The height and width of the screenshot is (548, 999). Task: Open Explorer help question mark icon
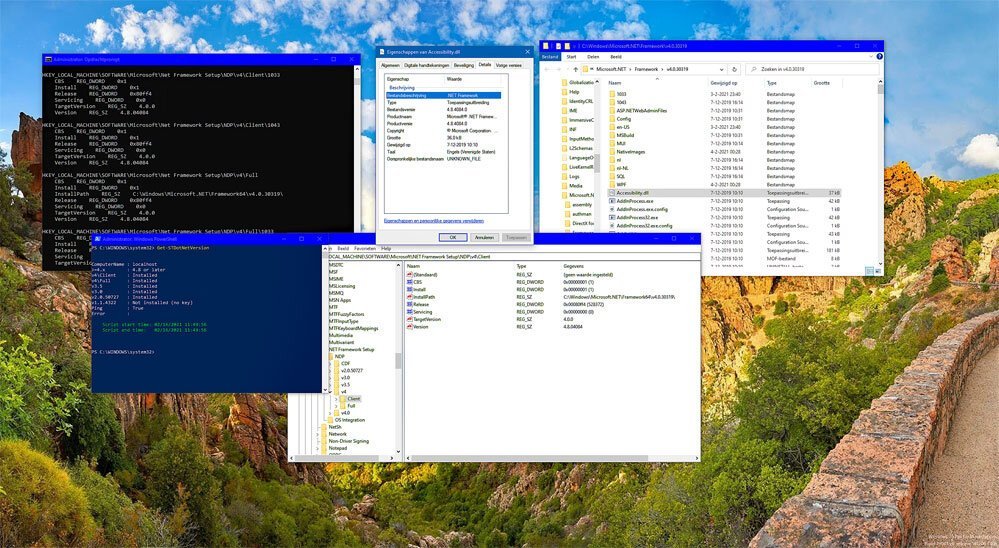(879, 57)
